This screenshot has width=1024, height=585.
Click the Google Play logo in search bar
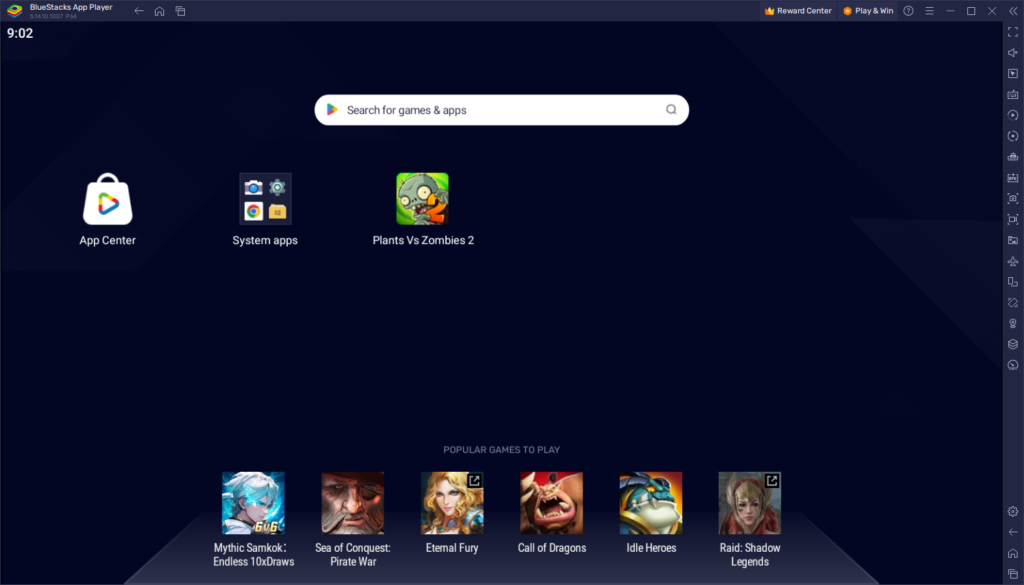332,110
